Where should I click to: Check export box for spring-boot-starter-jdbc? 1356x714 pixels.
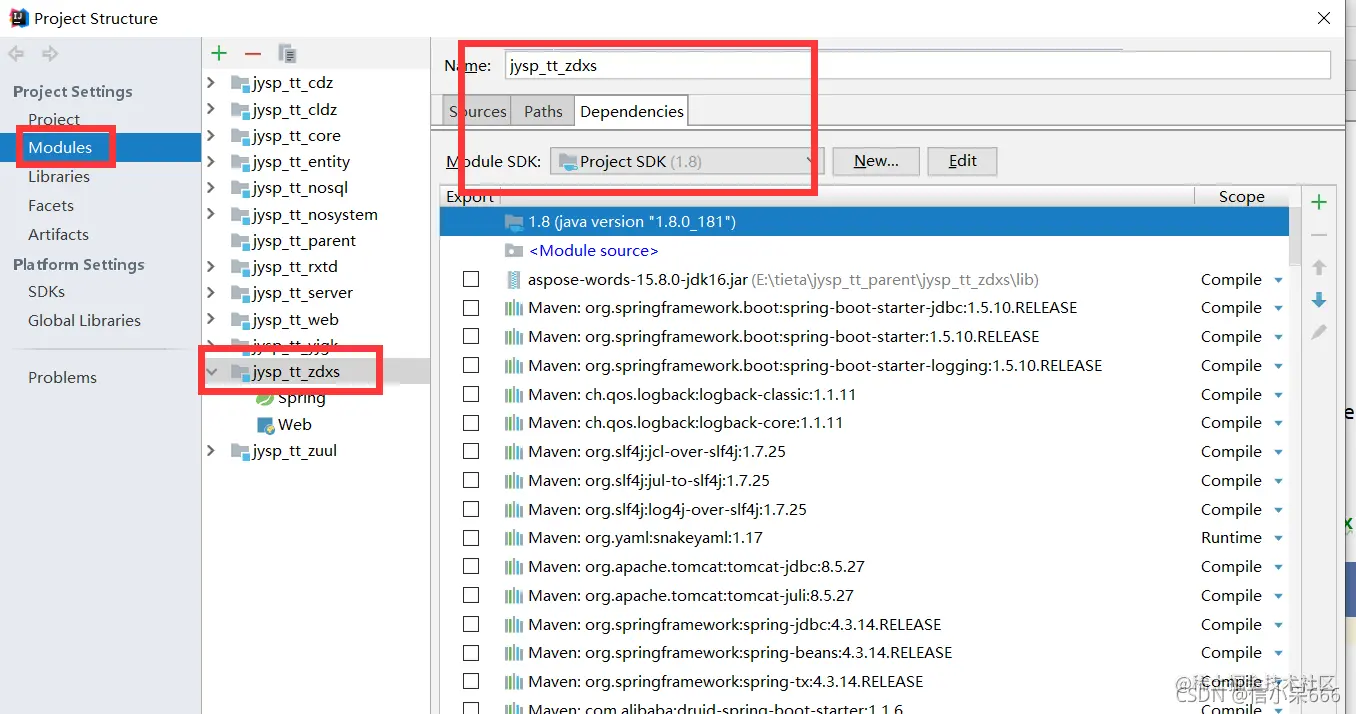click(471, 308)
